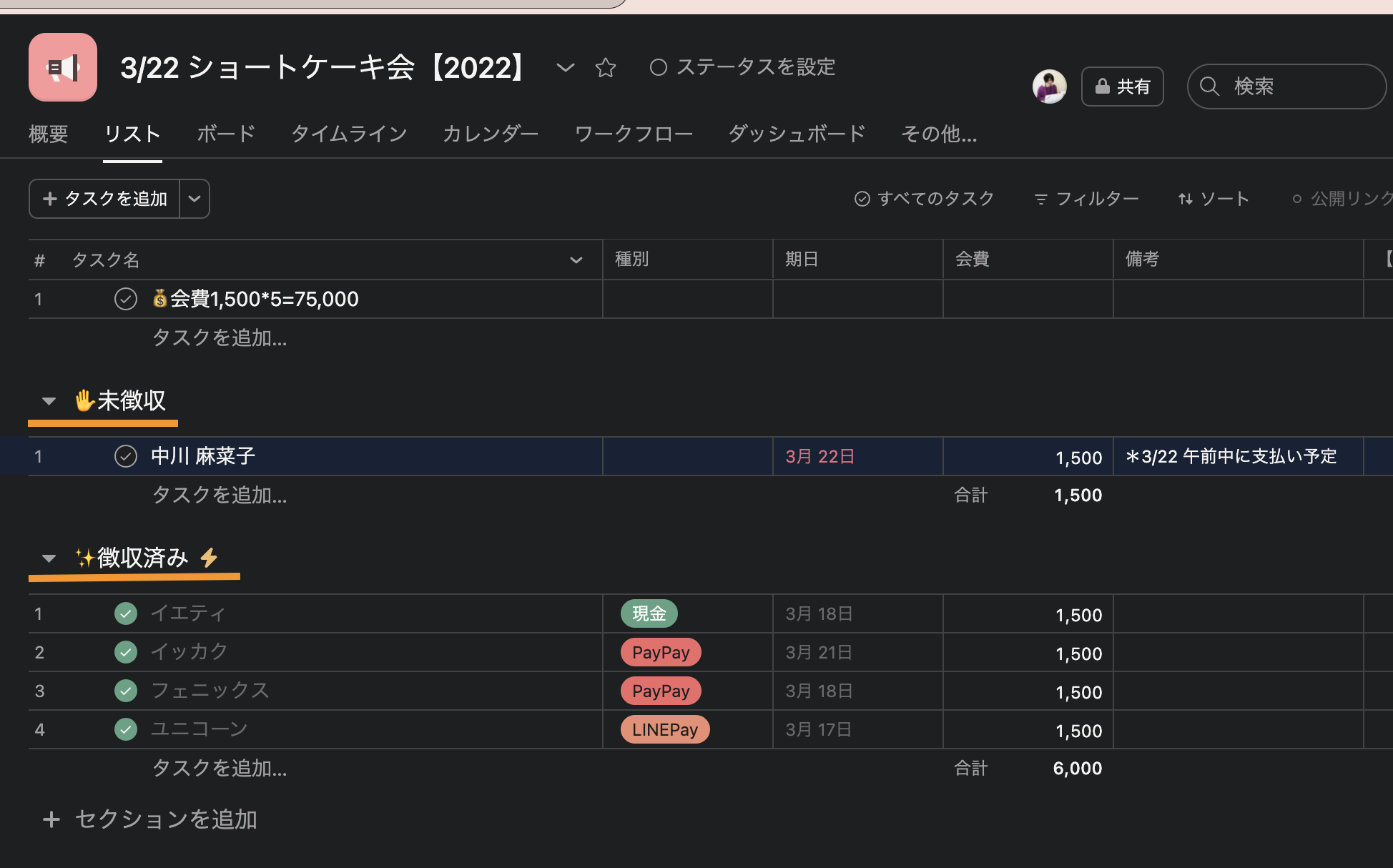
Task: Open project title dropdown chevron
Action: 565,68
